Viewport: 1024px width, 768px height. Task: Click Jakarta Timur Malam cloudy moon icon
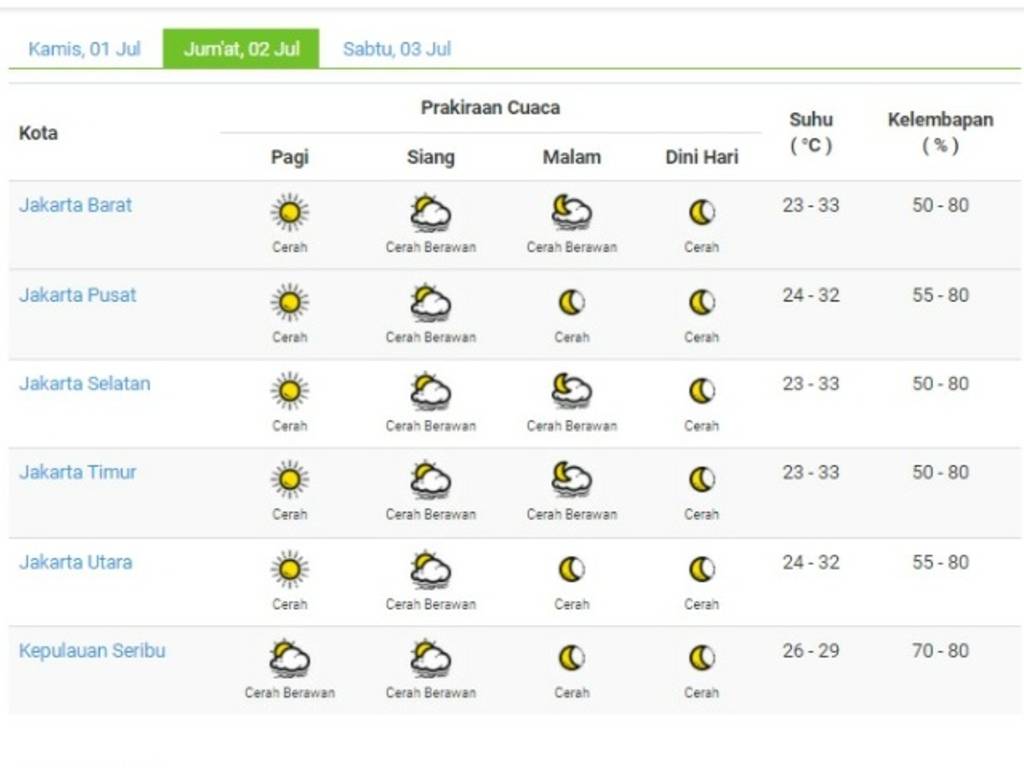pyautogui.click(x=571, y=480)
